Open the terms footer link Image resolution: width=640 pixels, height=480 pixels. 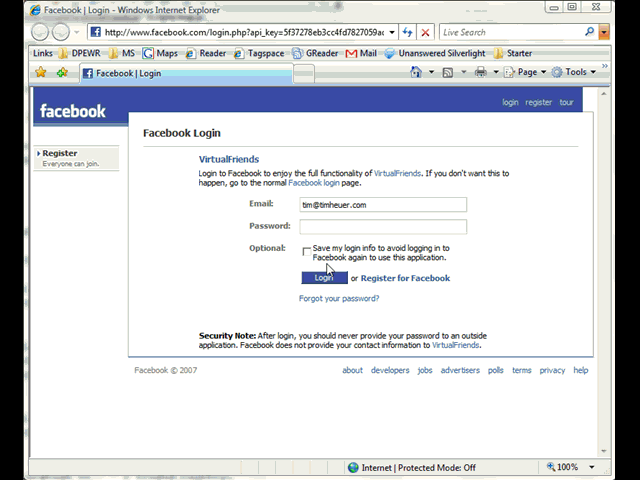click(522, 370)
